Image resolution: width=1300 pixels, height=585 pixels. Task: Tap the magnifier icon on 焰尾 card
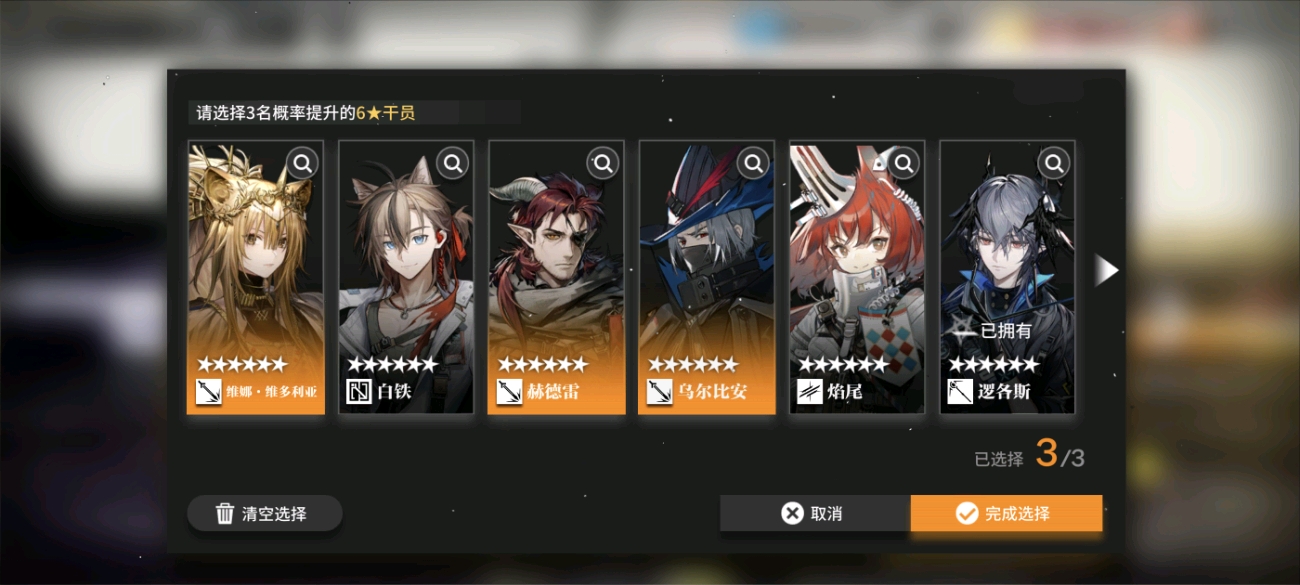pyautogui.click(x=904, y=162)
